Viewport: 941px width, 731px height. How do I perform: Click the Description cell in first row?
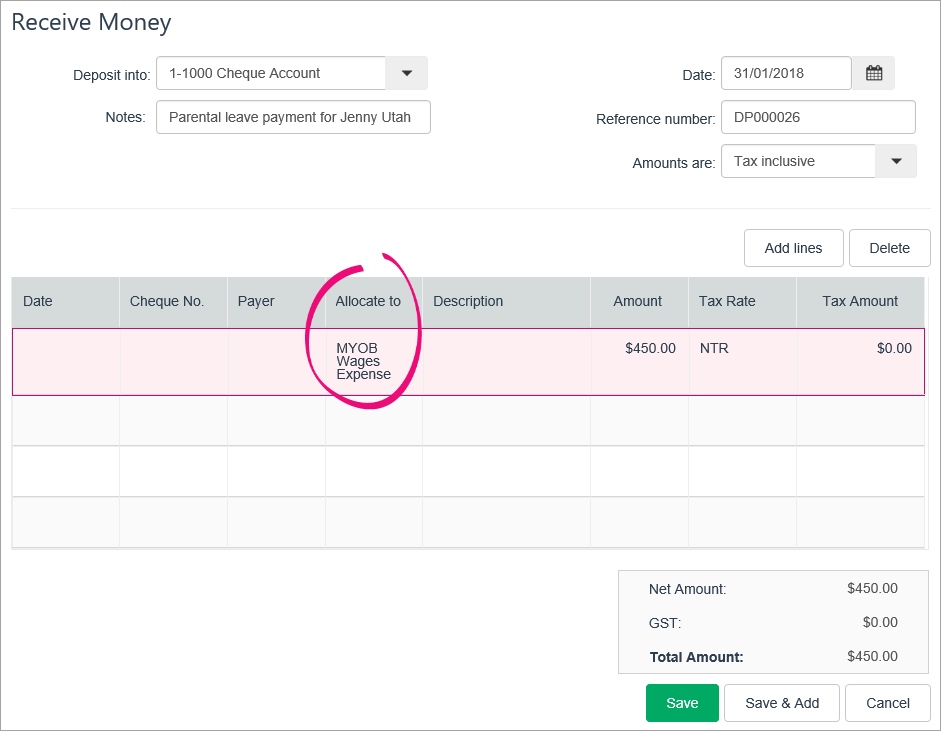pos(506,361)
